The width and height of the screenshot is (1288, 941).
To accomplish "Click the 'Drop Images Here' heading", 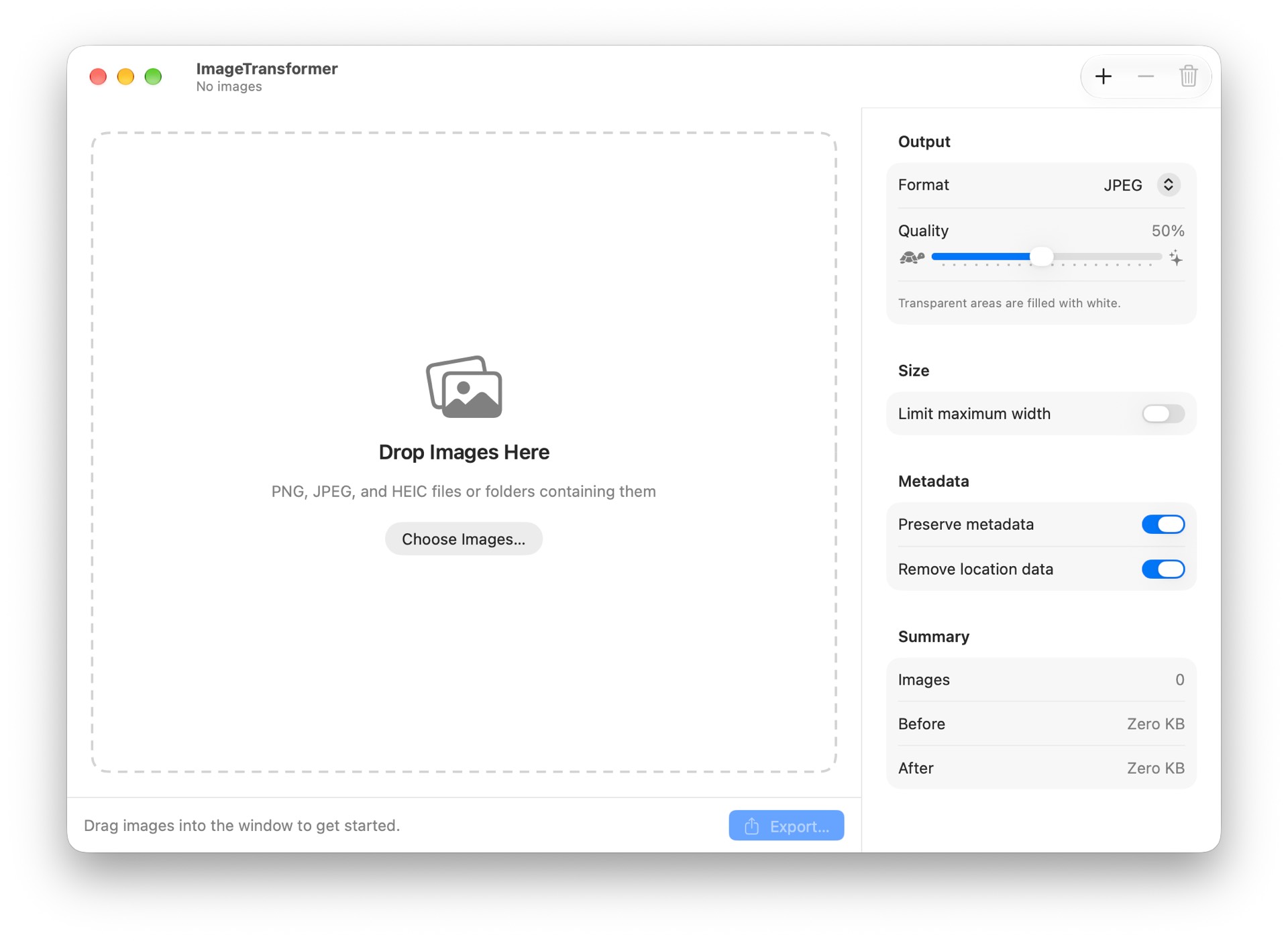I will pos(464,452).
